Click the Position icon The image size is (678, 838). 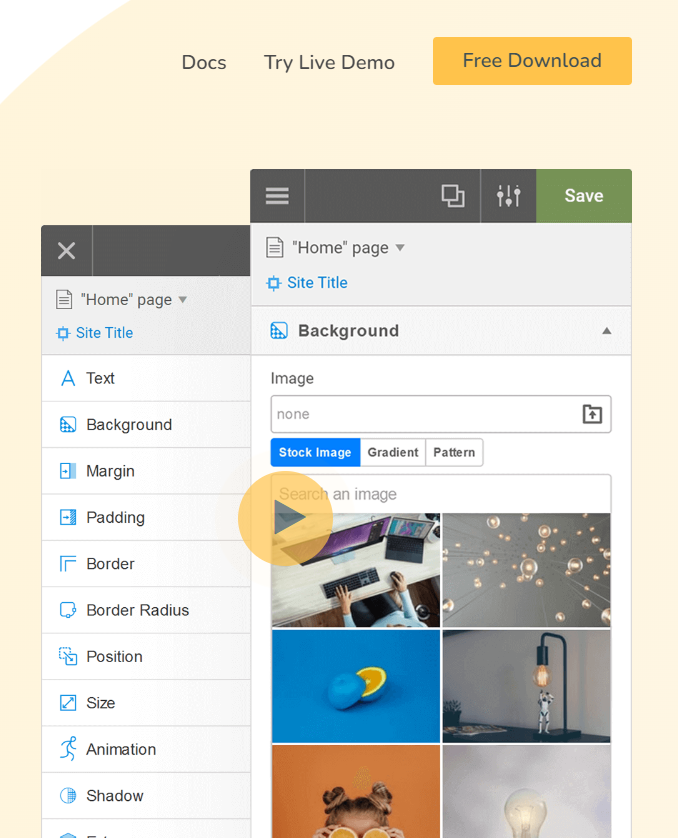coord(68,657)
